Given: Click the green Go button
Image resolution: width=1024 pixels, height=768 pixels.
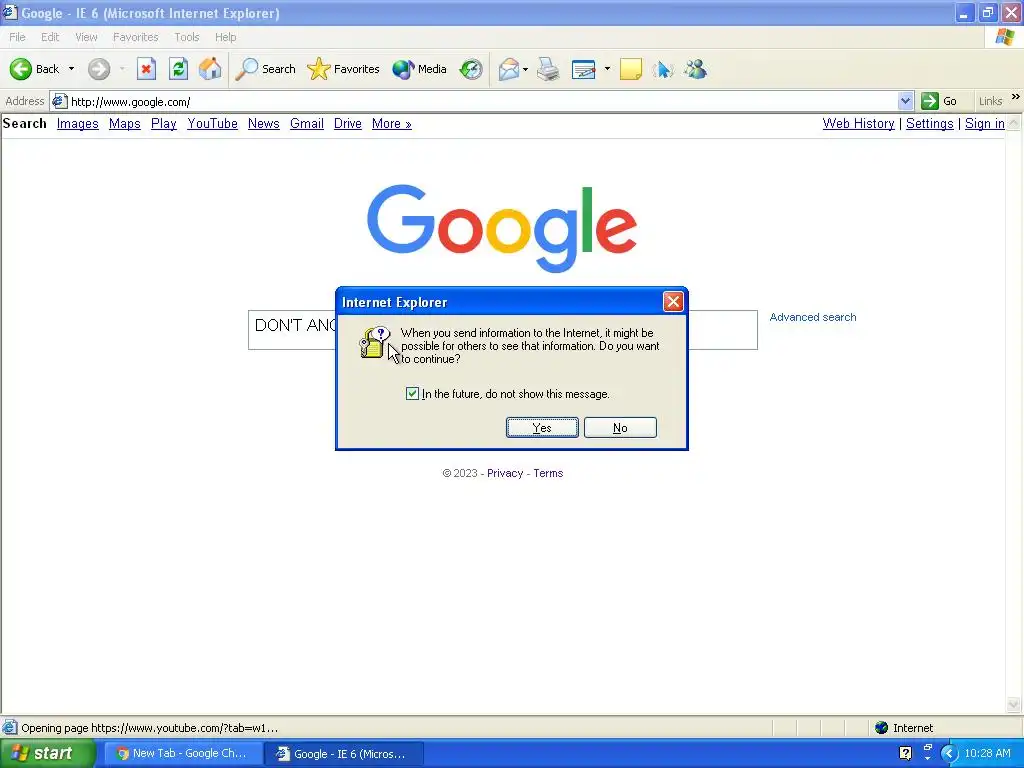Looking at the screenshot, I should click(939, 101).
